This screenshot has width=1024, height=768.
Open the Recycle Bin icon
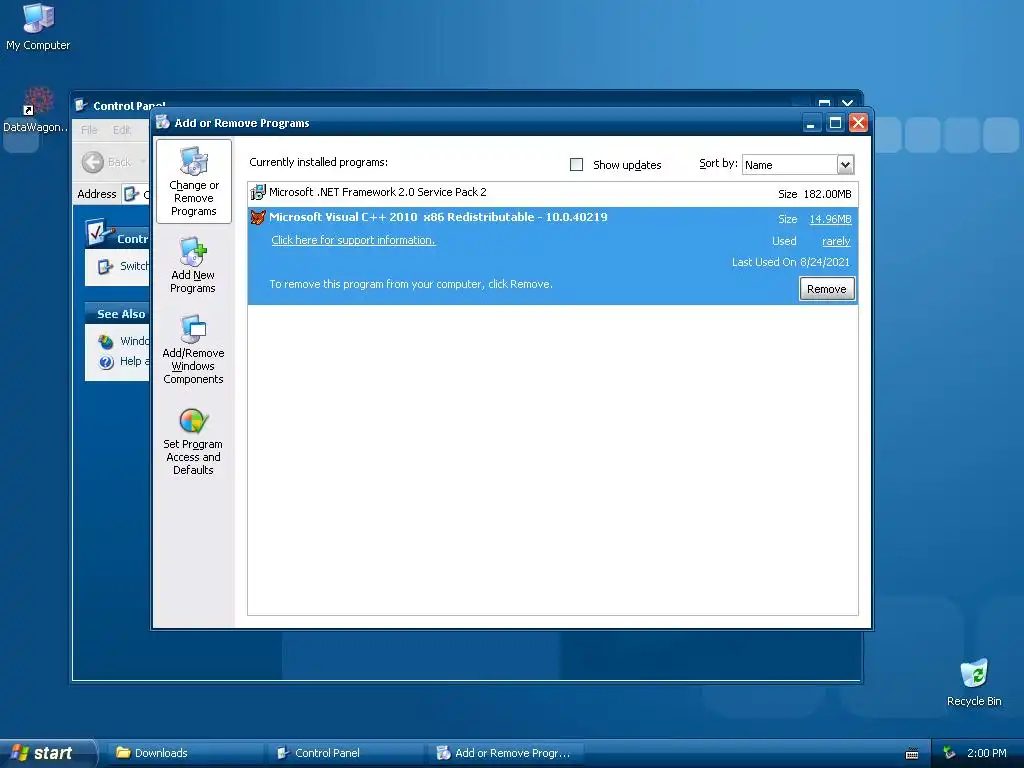coord(974,682)
